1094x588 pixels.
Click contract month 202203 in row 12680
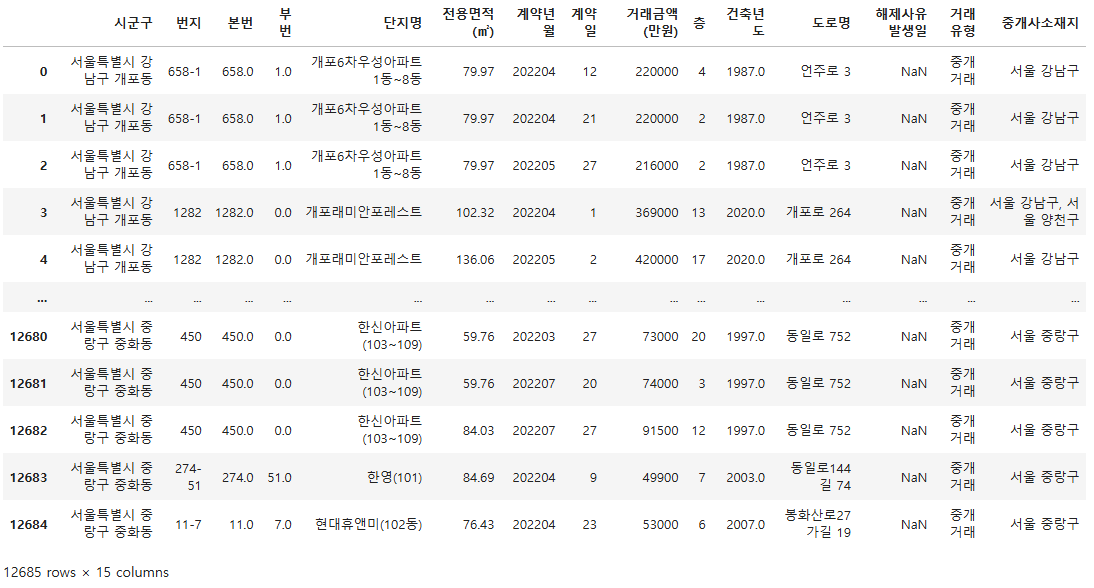click(534, 337)
